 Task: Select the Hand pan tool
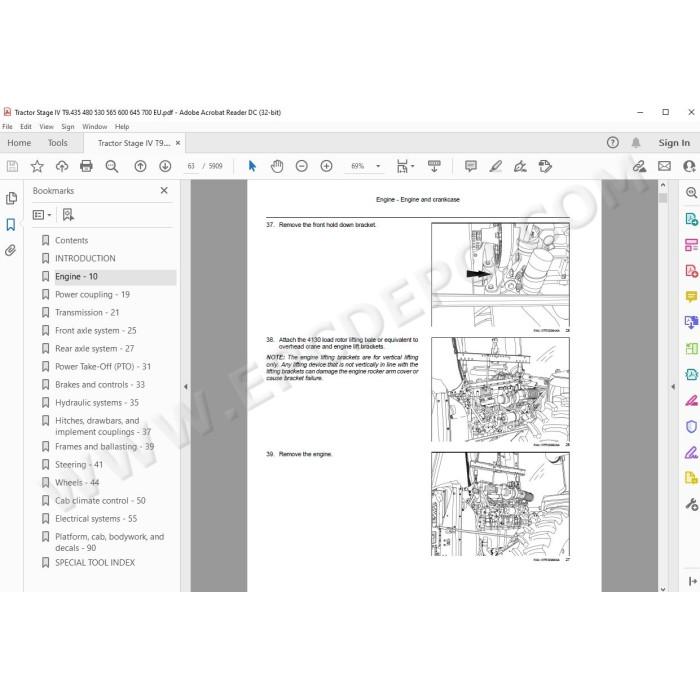277,167
